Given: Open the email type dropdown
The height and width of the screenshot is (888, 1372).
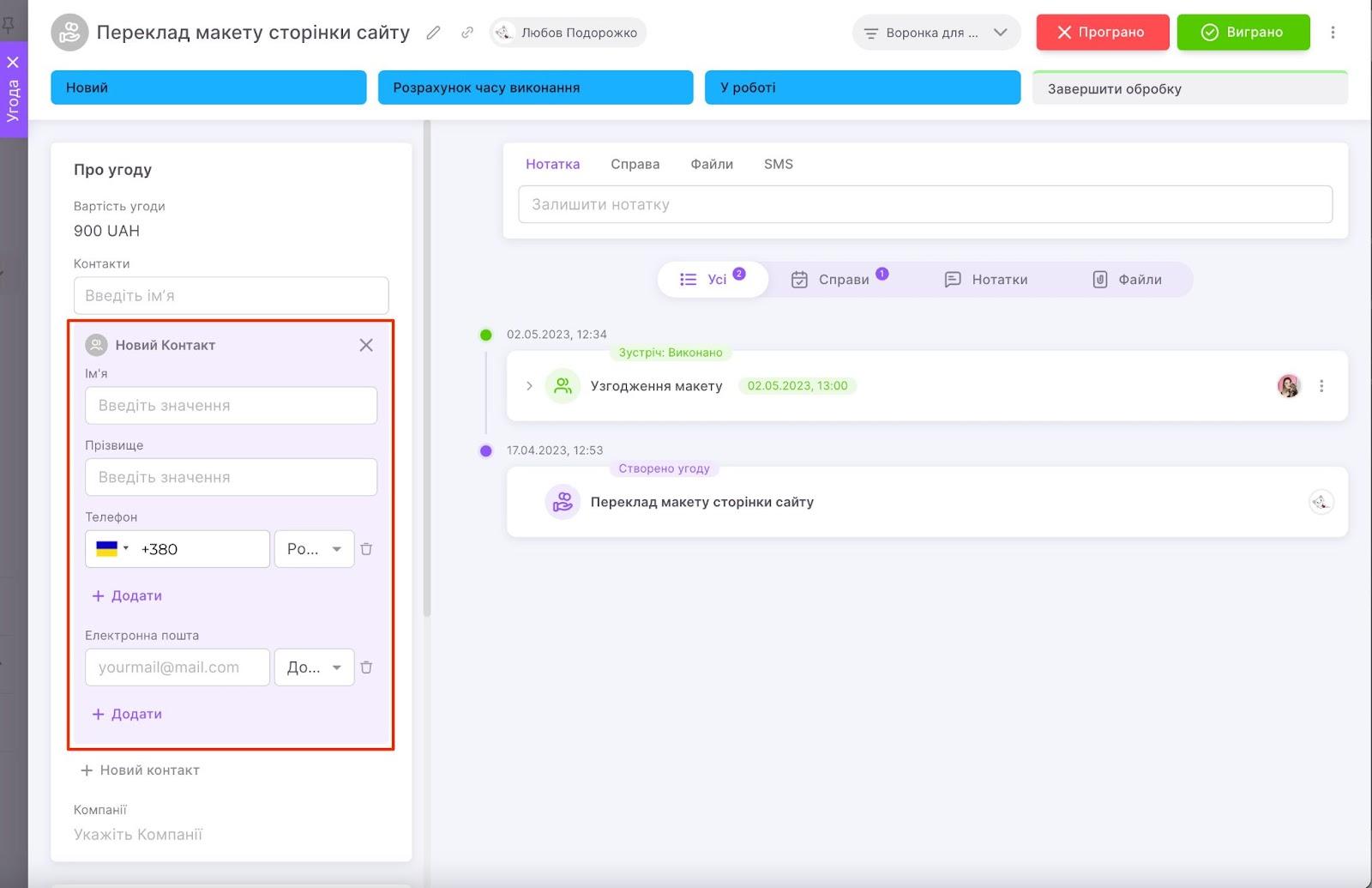Looking at the screenshot, I should coord(314,668).
